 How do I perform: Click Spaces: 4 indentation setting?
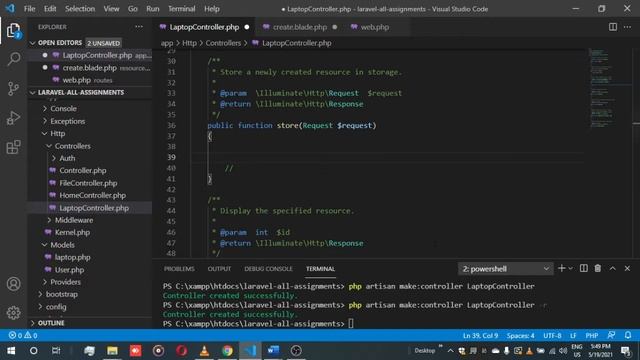tap(520, 336)
